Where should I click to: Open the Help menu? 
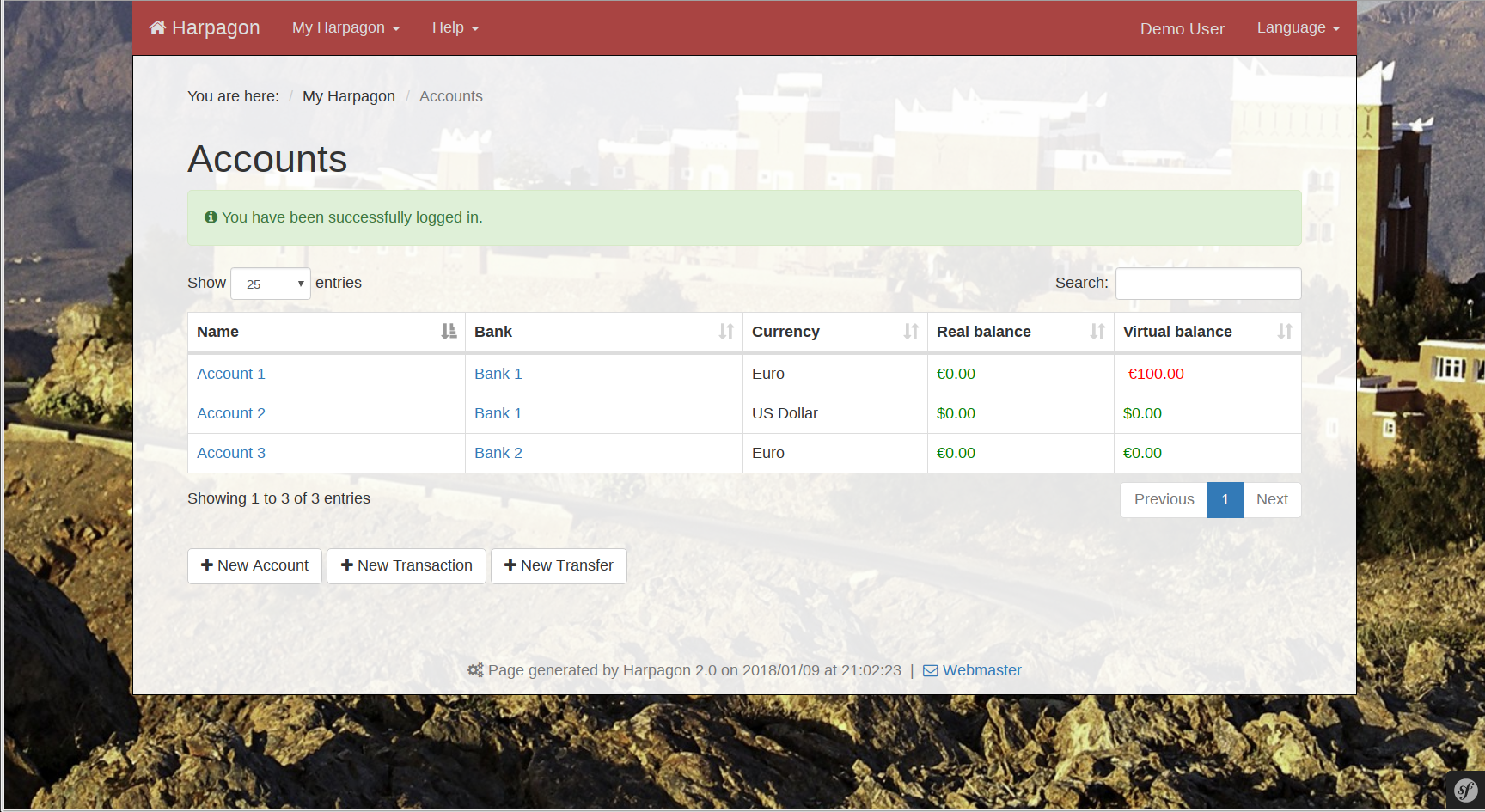(455, 27)
